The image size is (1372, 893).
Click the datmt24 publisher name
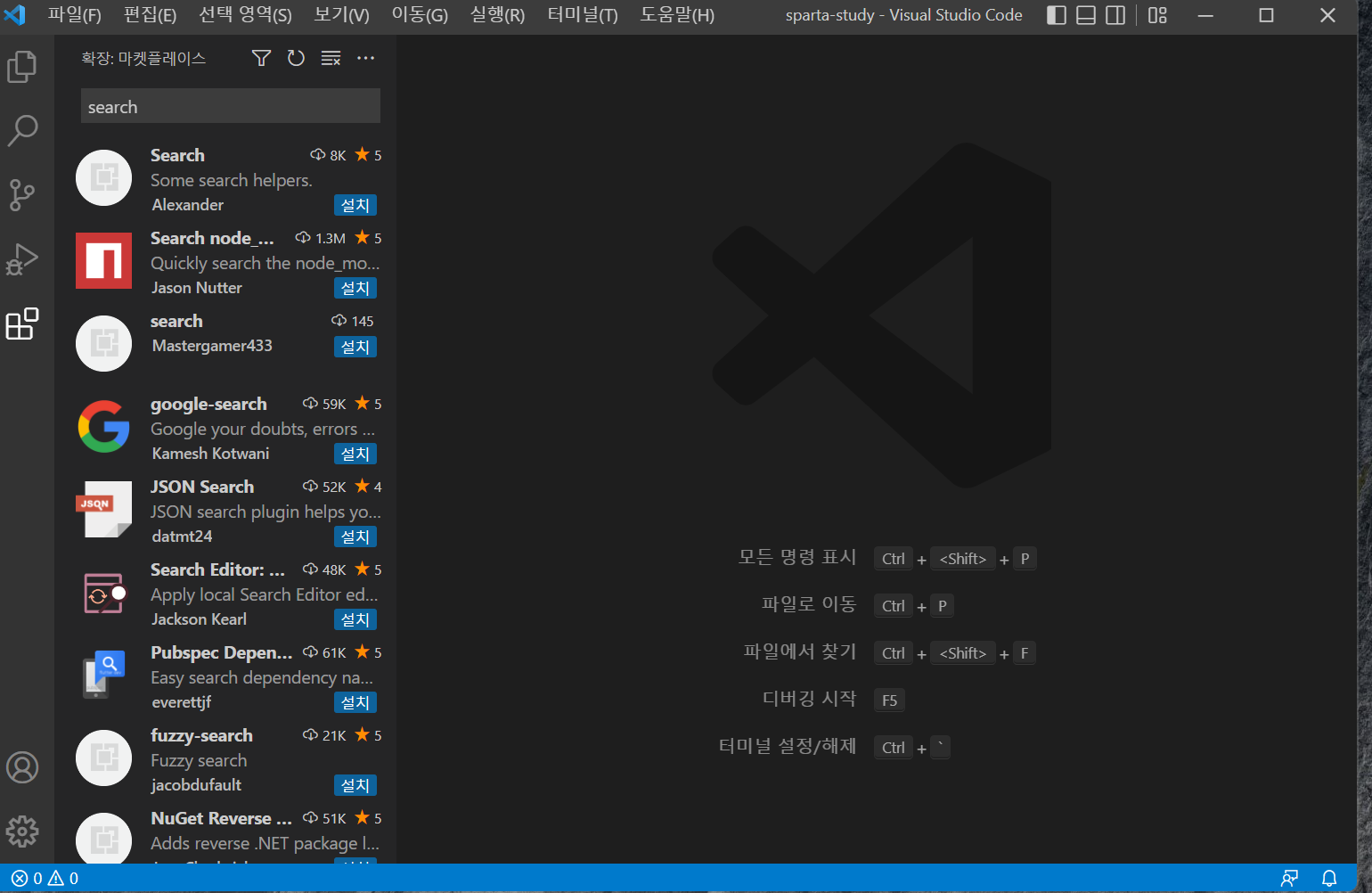tap(182, 537)
